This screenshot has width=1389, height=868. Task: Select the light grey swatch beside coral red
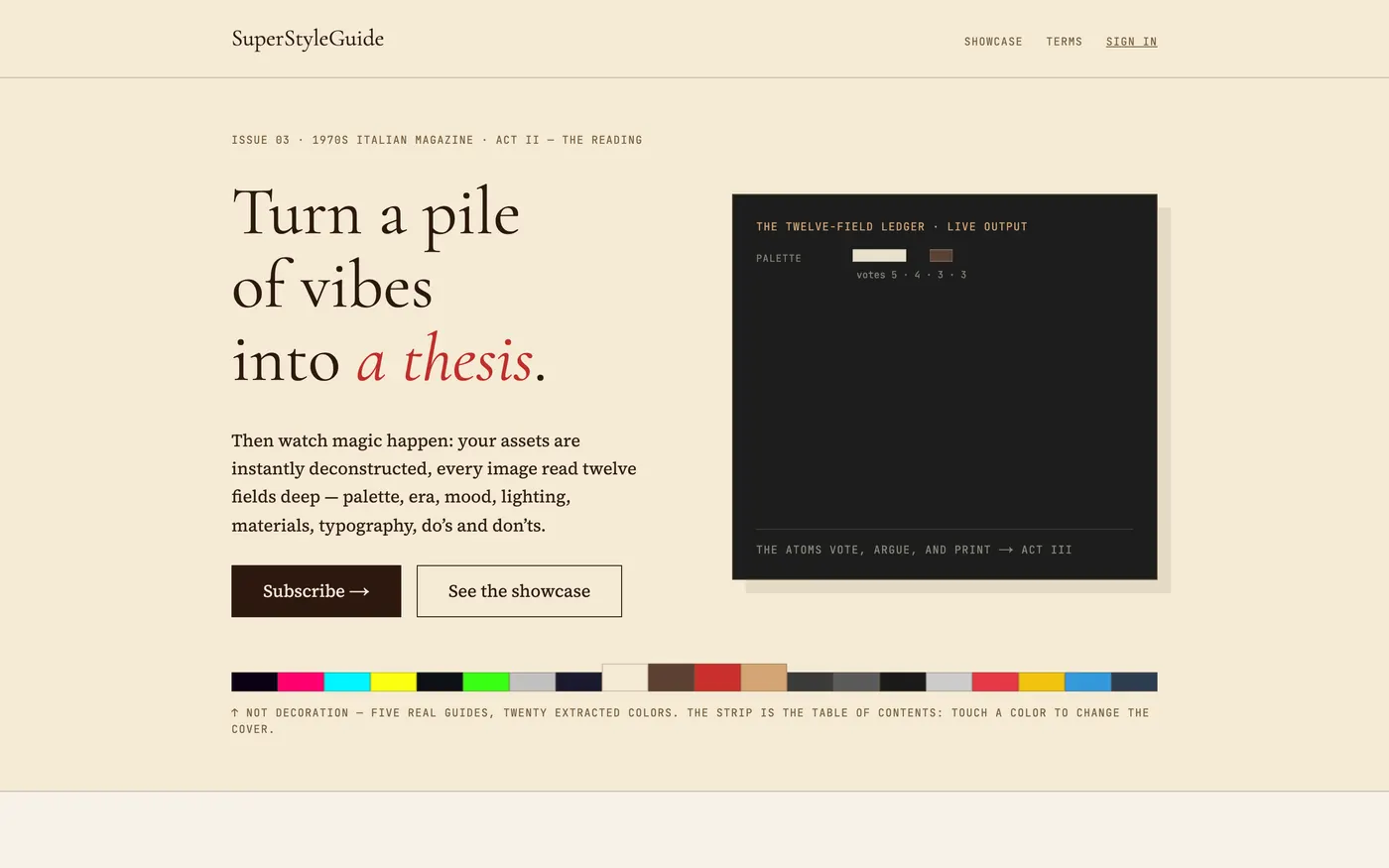click(x=948, y=682)
